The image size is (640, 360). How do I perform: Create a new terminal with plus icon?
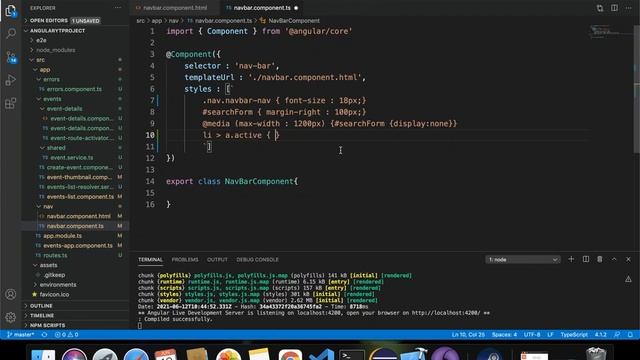point(571,259)
